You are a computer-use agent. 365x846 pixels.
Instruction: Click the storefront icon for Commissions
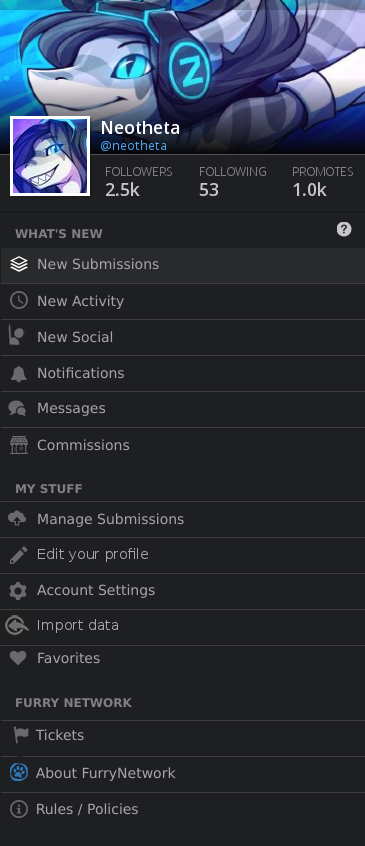(19, 445)
